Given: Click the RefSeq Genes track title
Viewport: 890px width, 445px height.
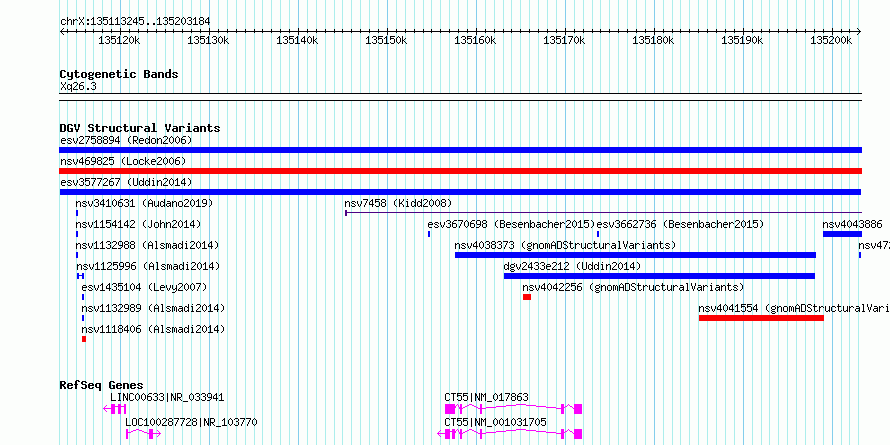Looking at the screenshot, I should click(x=102, y=385).
